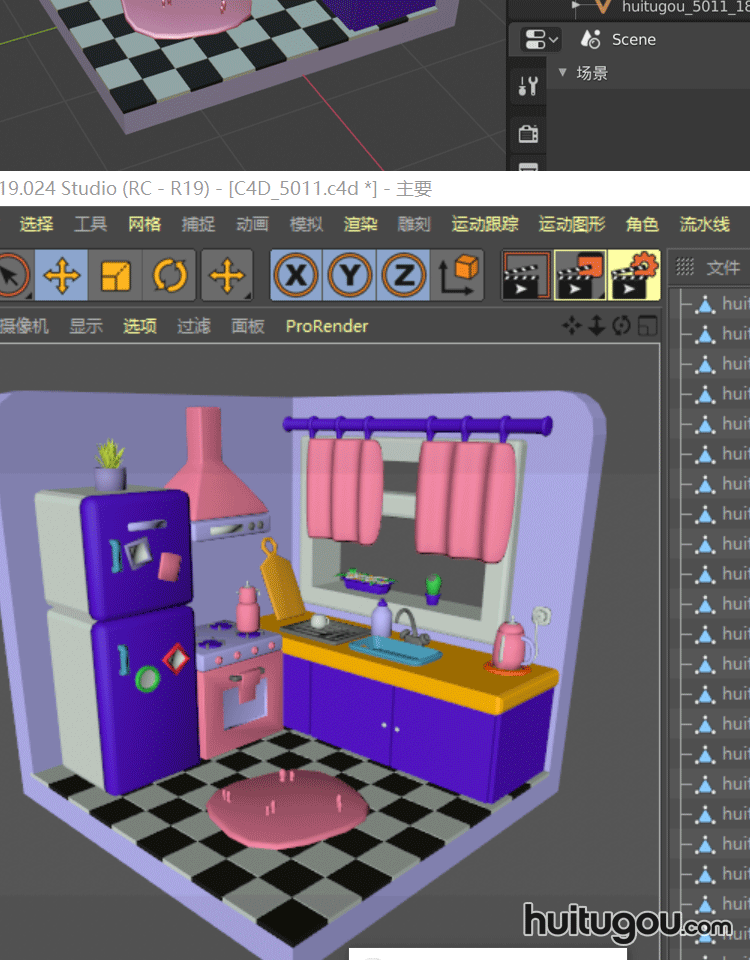Open the 运动图形 menu
Image resolution: width=750 pixels, height=960 pixels.
(571, 224)
